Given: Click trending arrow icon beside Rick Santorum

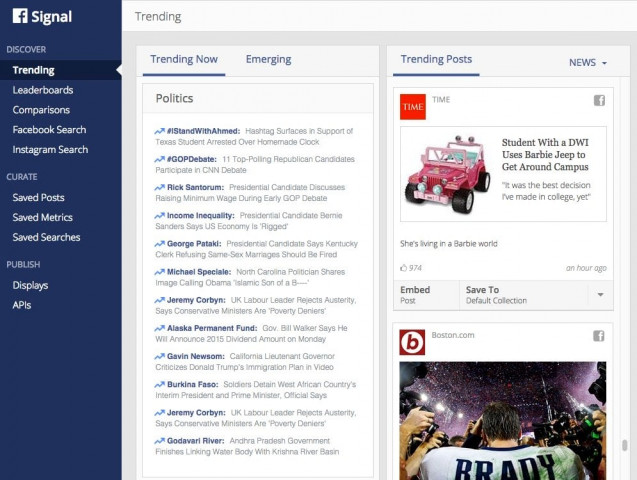Looking at the screenshot, I should click(159, 187).
